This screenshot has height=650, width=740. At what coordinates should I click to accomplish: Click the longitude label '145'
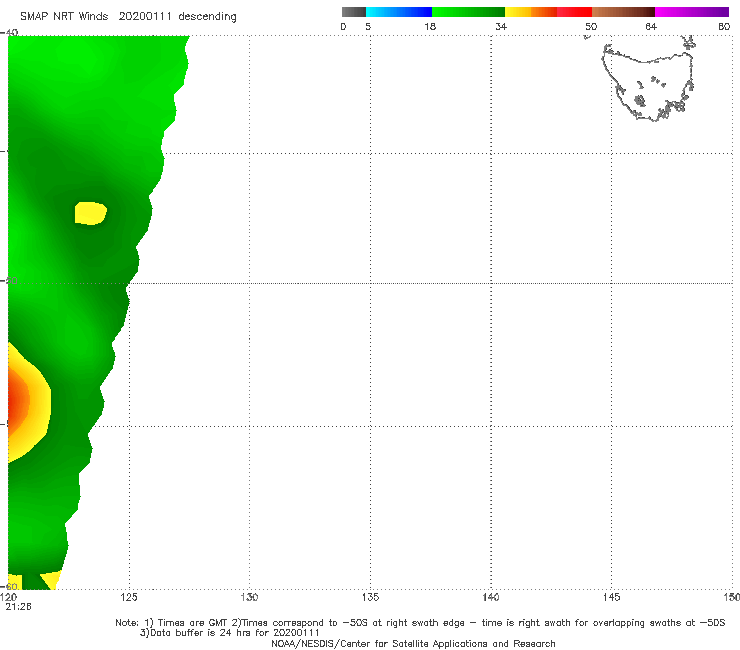pos(612,598)
